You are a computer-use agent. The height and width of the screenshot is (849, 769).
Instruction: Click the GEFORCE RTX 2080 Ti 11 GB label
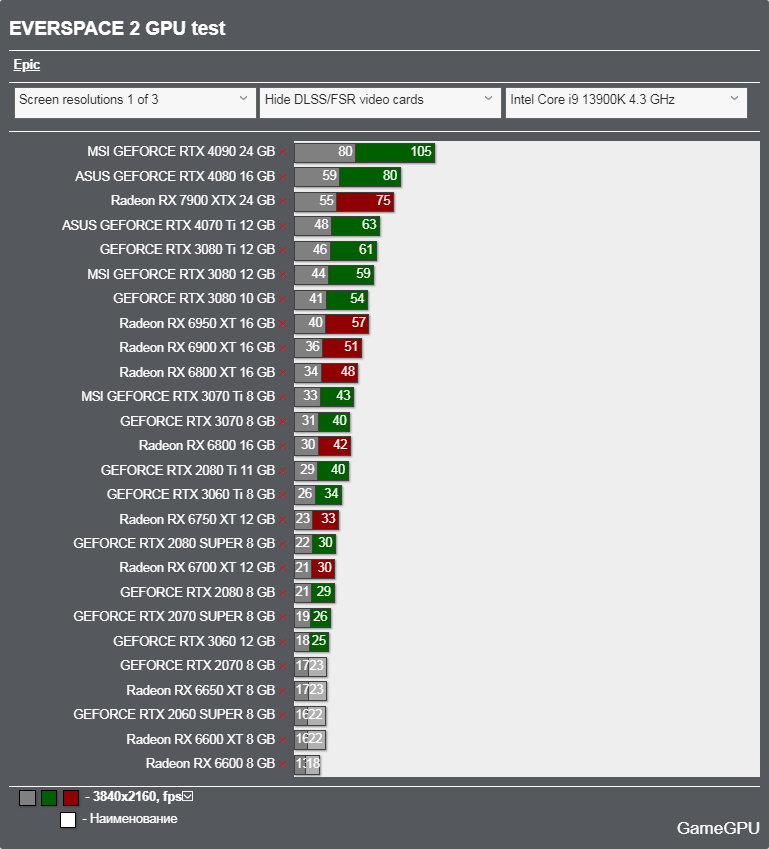188,470
